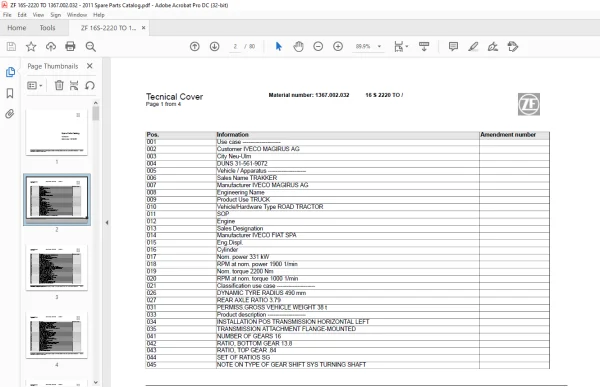Switch to the Home tab
600x387 pixels.
point(17,28)
